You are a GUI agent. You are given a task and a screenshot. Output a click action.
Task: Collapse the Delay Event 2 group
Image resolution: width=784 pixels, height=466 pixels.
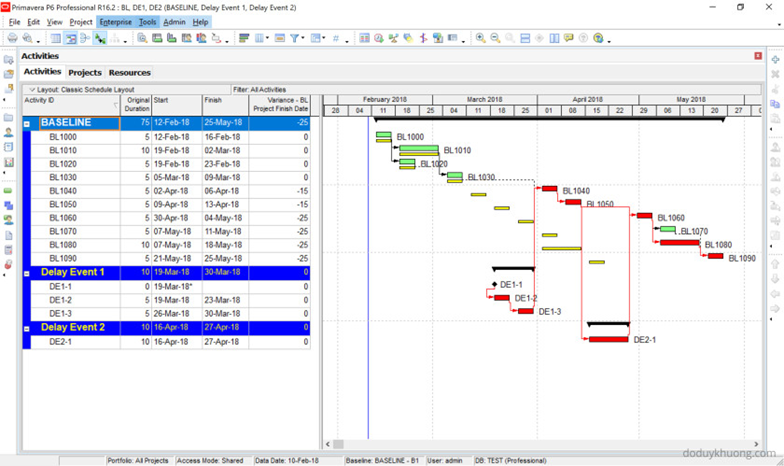[x=26, y=329]
